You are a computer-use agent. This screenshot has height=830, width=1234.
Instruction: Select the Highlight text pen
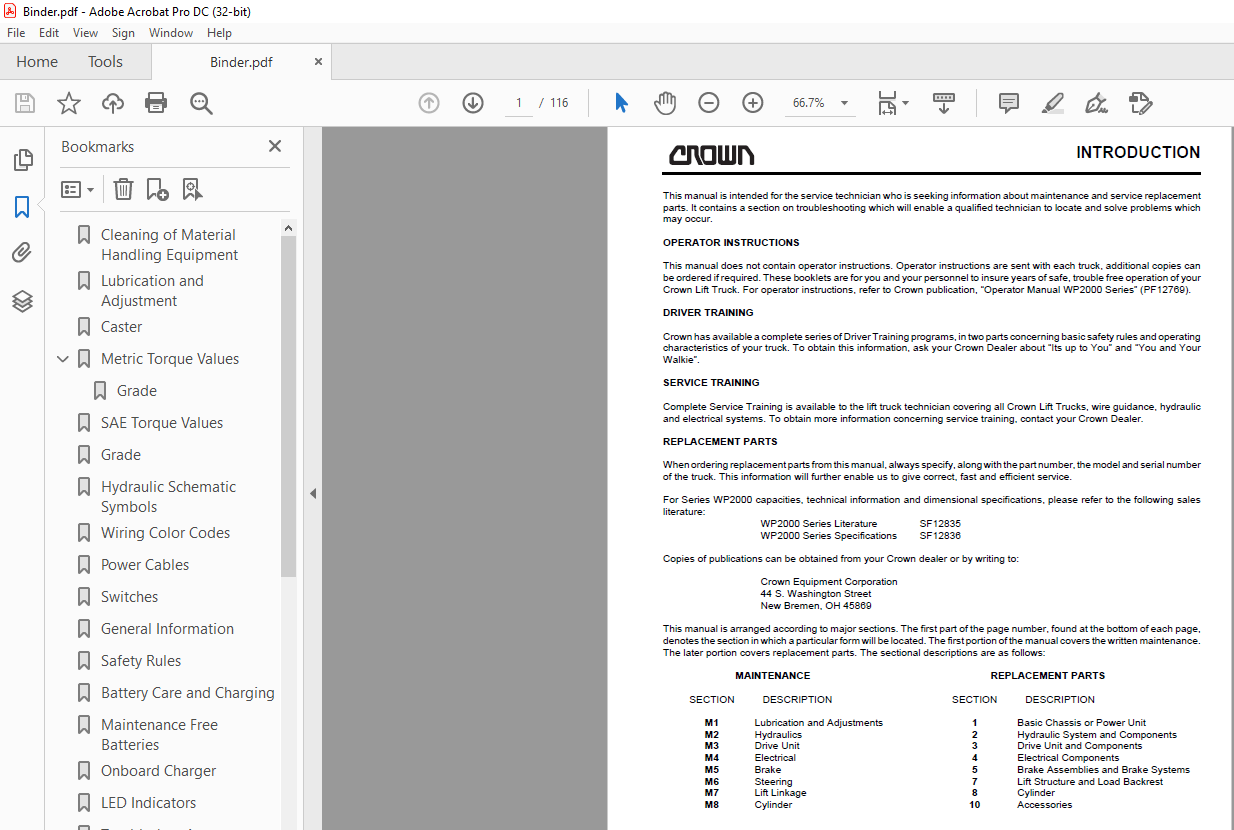[x=1052, y=103]
